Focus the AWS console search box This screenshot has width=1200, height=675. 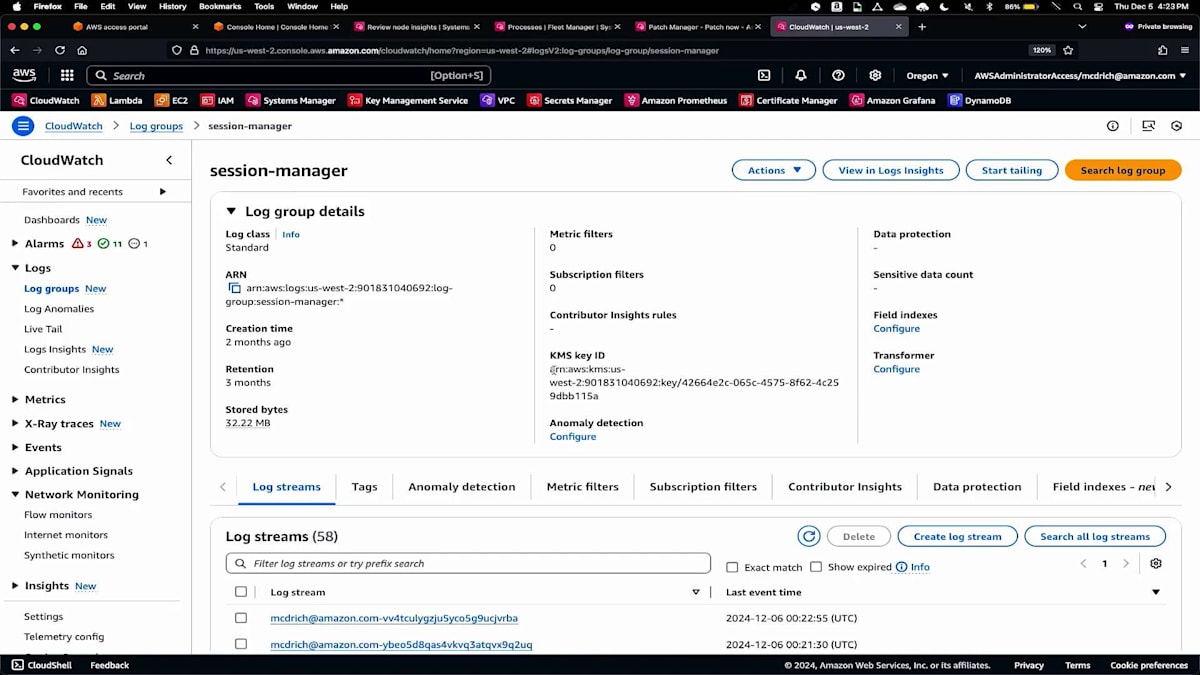(x=288, y=75)
